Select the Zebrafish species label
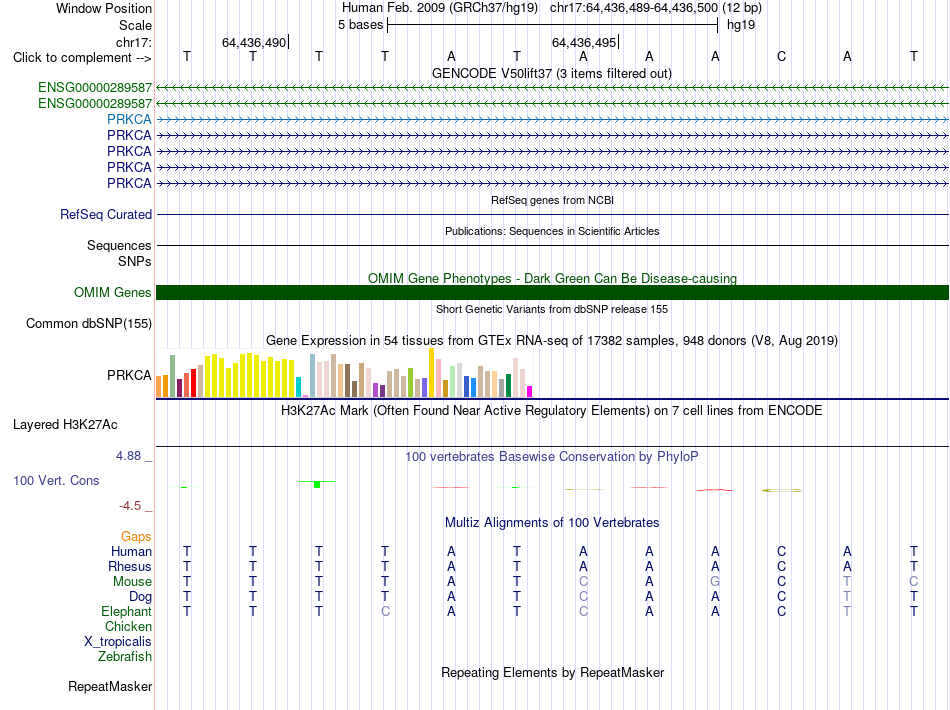This screenshot has width=950, height=710. click(125, 656)
